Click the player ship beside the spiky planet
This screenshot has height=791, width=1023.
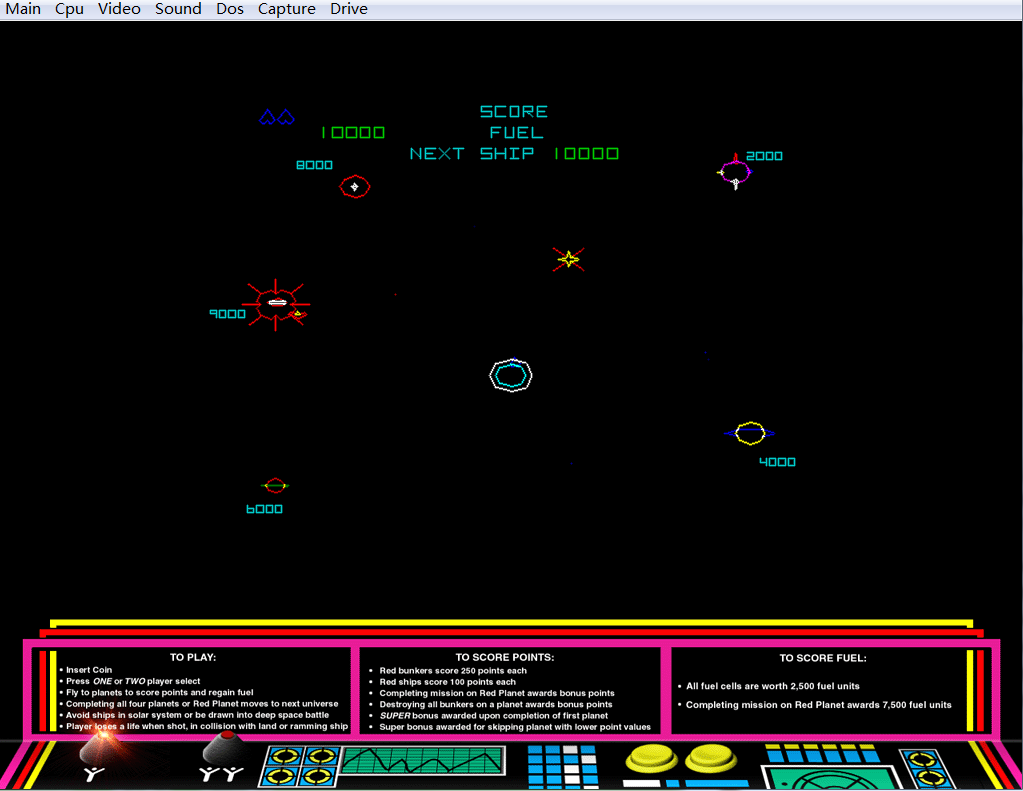pos(298,315)
